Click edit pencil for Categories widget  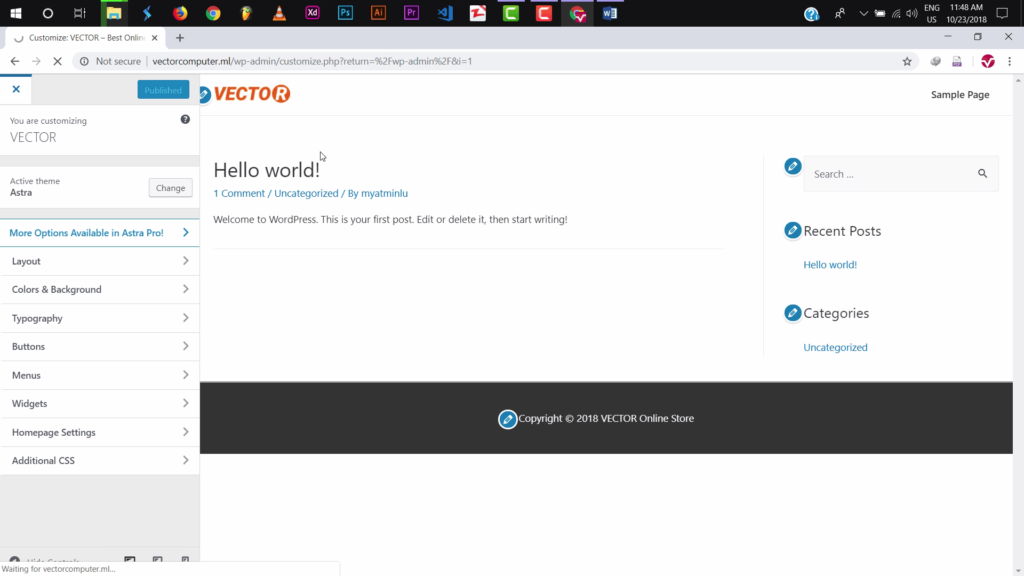coord(793,313)
